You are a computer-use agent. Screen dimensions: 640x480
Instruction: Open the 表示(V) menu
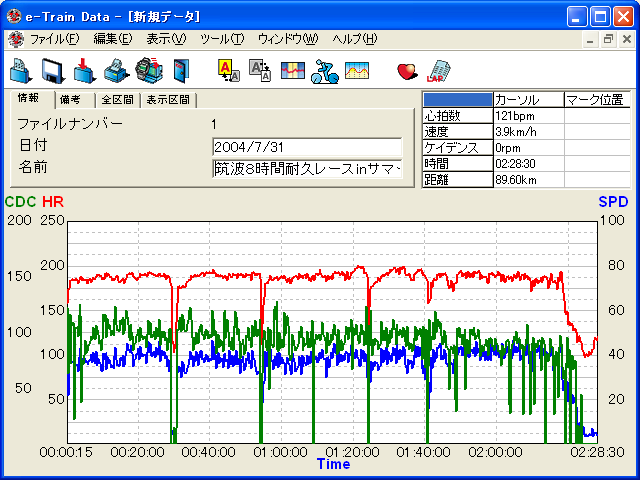pyautogui.click(x=166, y=39)
